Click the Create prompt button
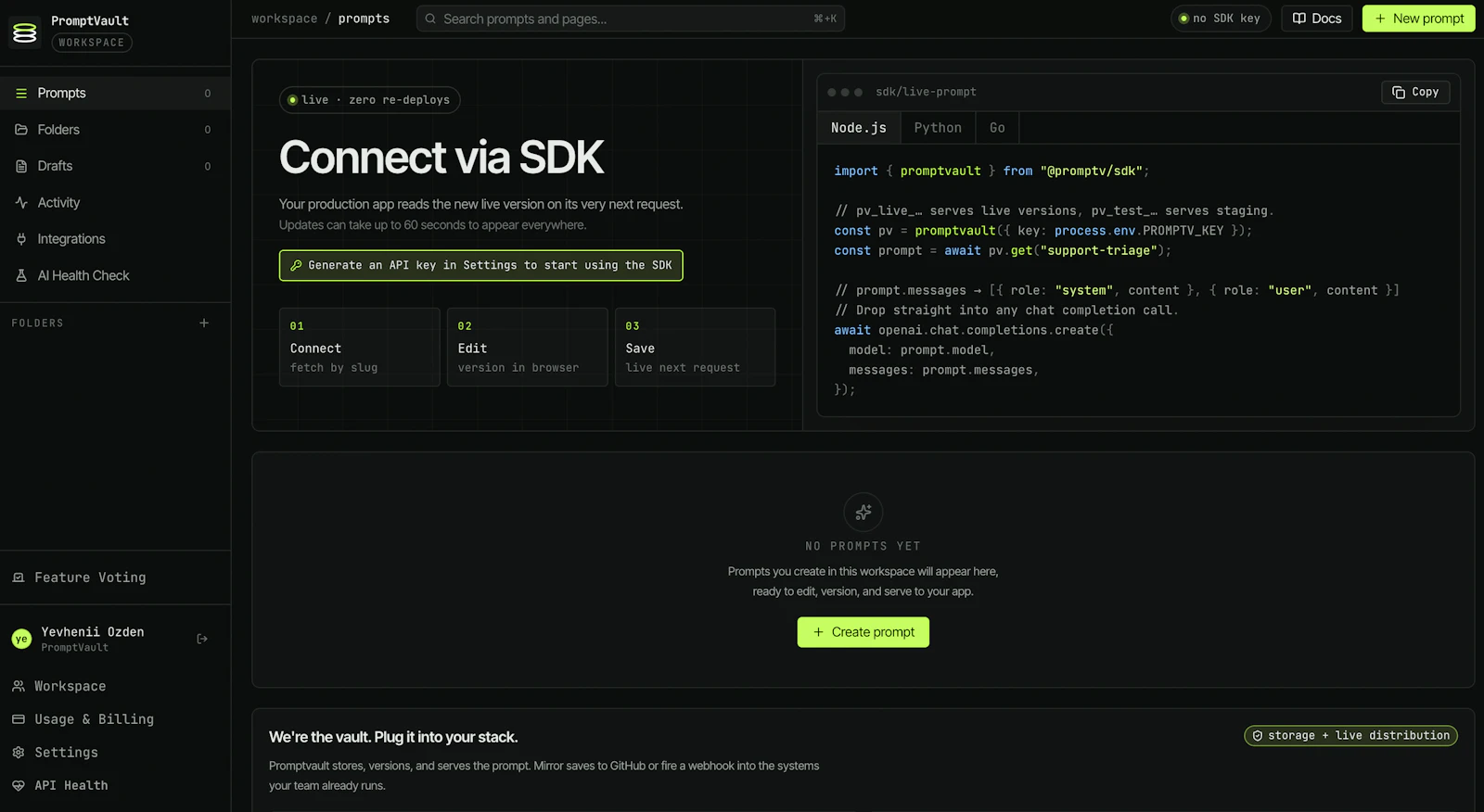 [864, 632]
